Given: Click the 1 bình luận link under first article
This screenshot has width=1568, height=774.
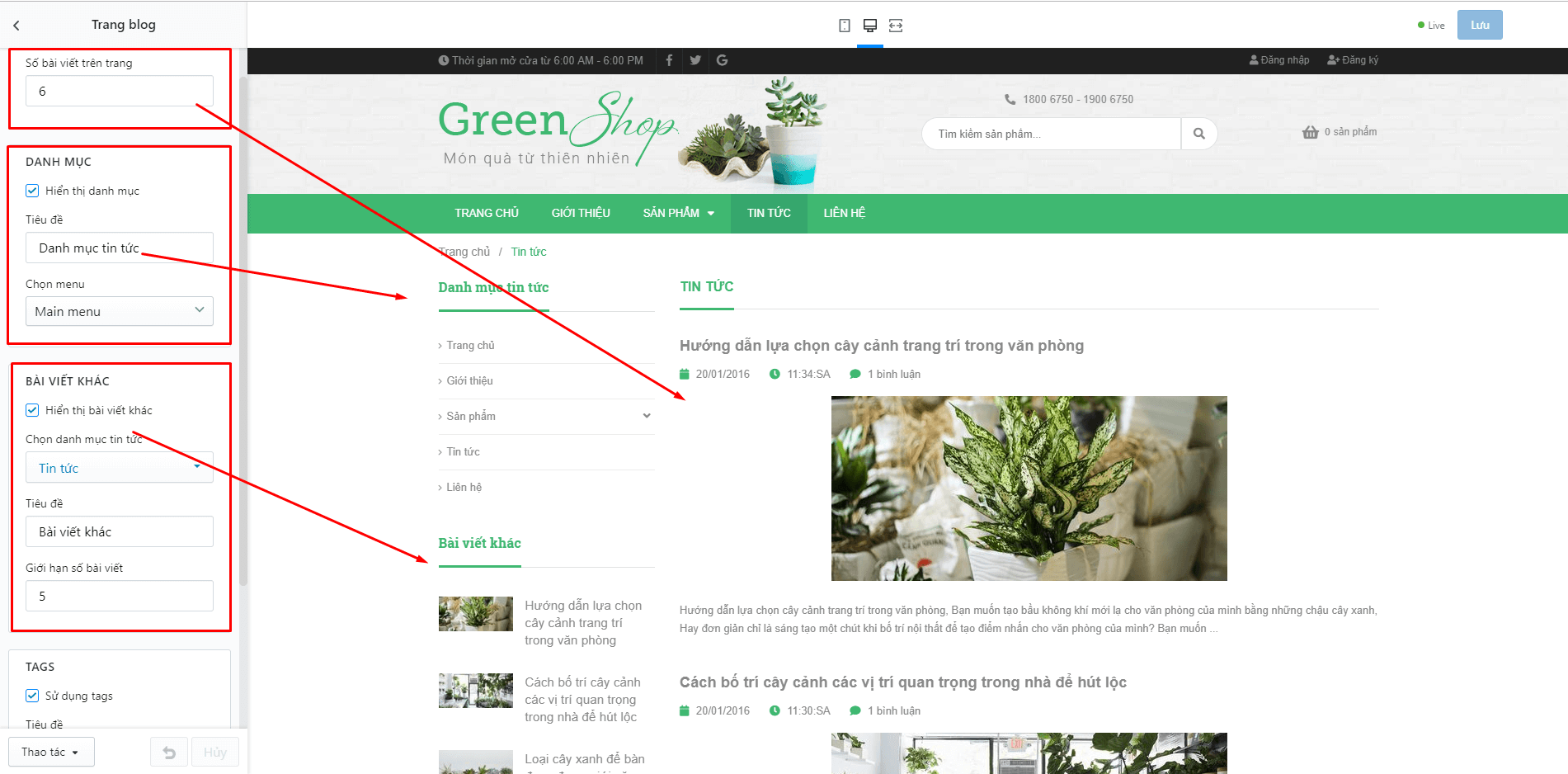Looking at the screenshot, I should [894, 374].
